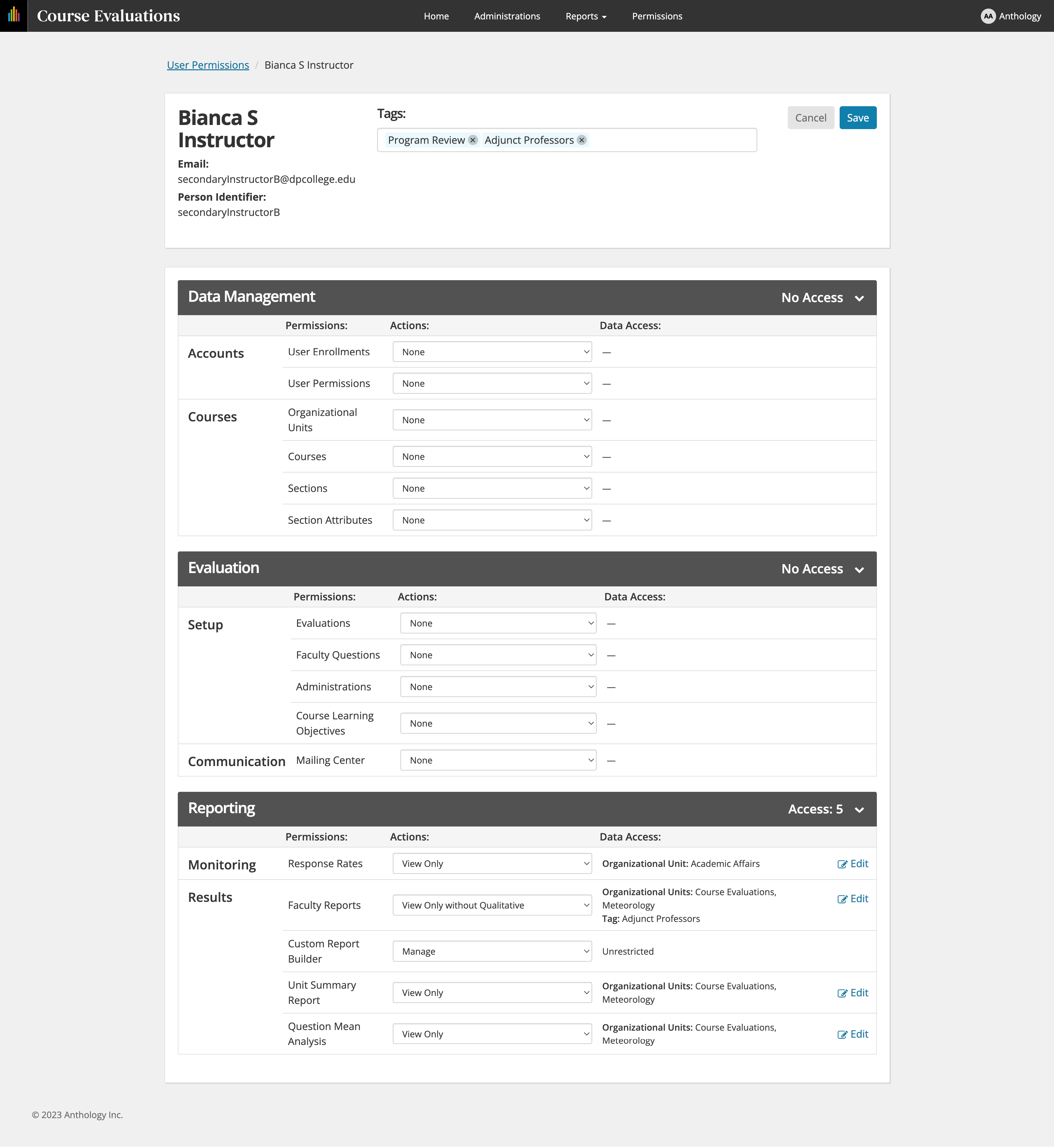1054x1148 pixels.
Task: Collapse the Data Management section chevron
Action: [859, 298]
